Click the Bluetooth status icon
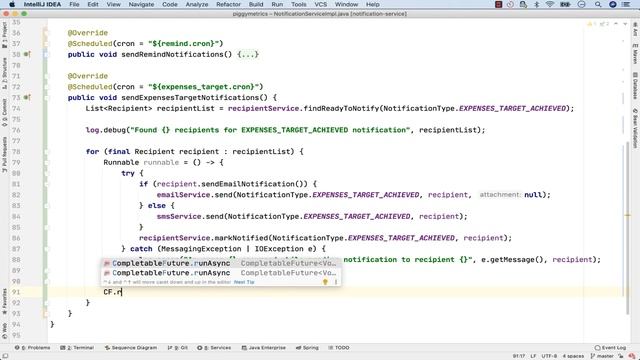 (x=537, y=4)
